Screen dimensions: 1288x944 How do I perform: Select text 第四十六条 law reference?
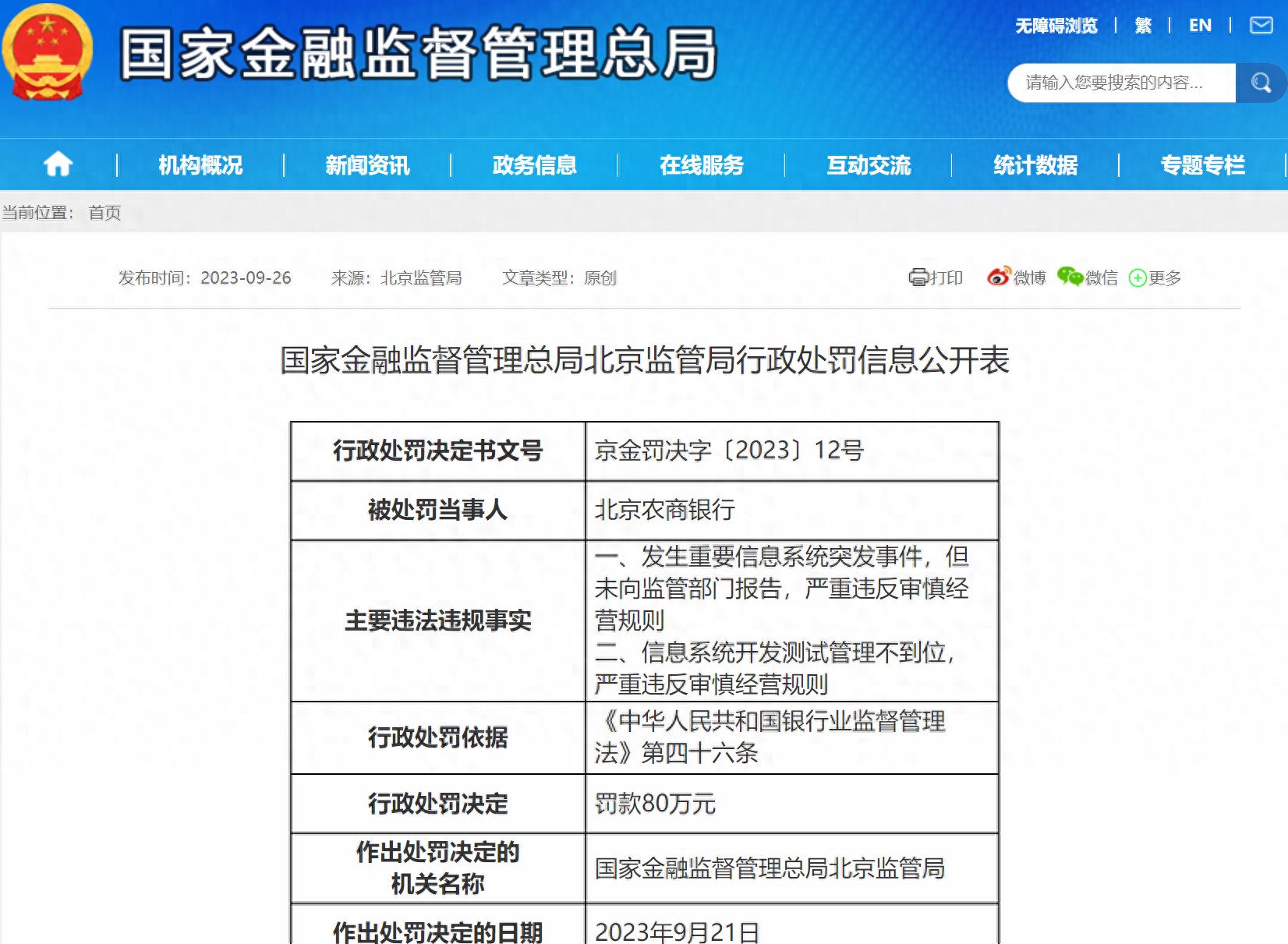click(699, 753)
